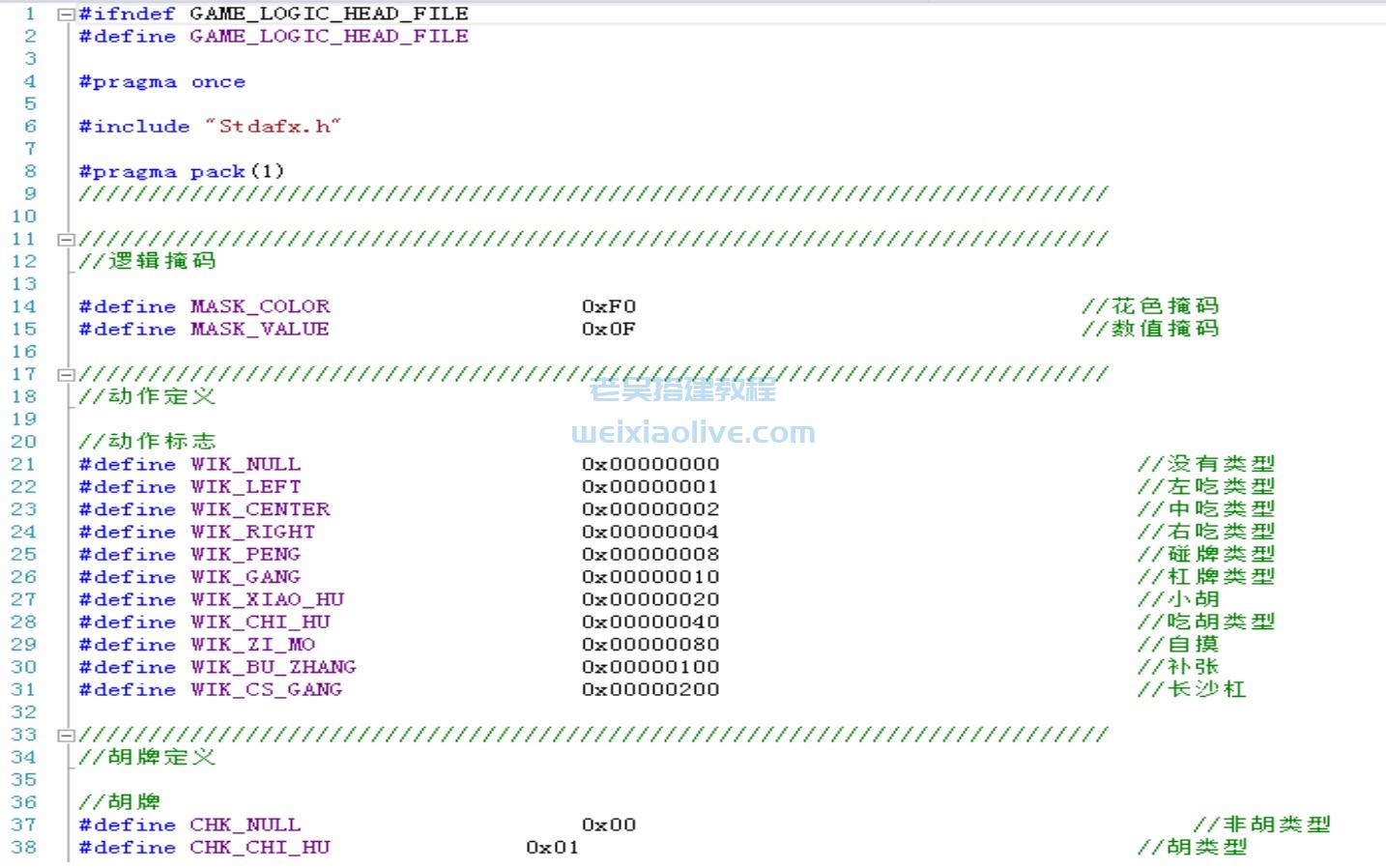Click line number 27 in the gutter
The width and height of the screenshot is (1386, 868).
coord(24,599)
